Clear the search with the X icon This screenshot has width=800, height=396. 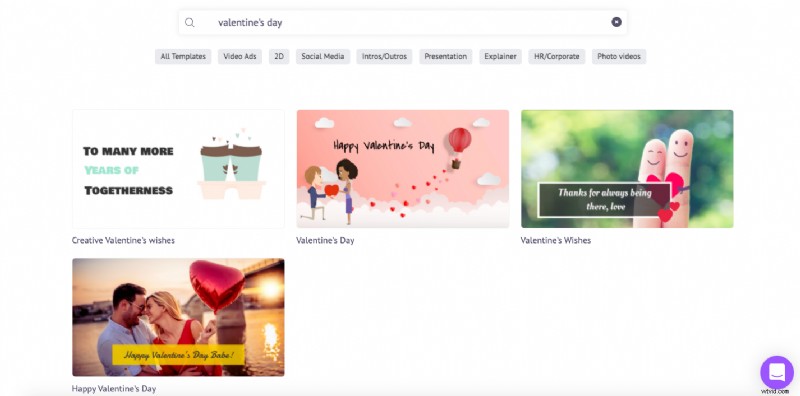coord(616,22)
